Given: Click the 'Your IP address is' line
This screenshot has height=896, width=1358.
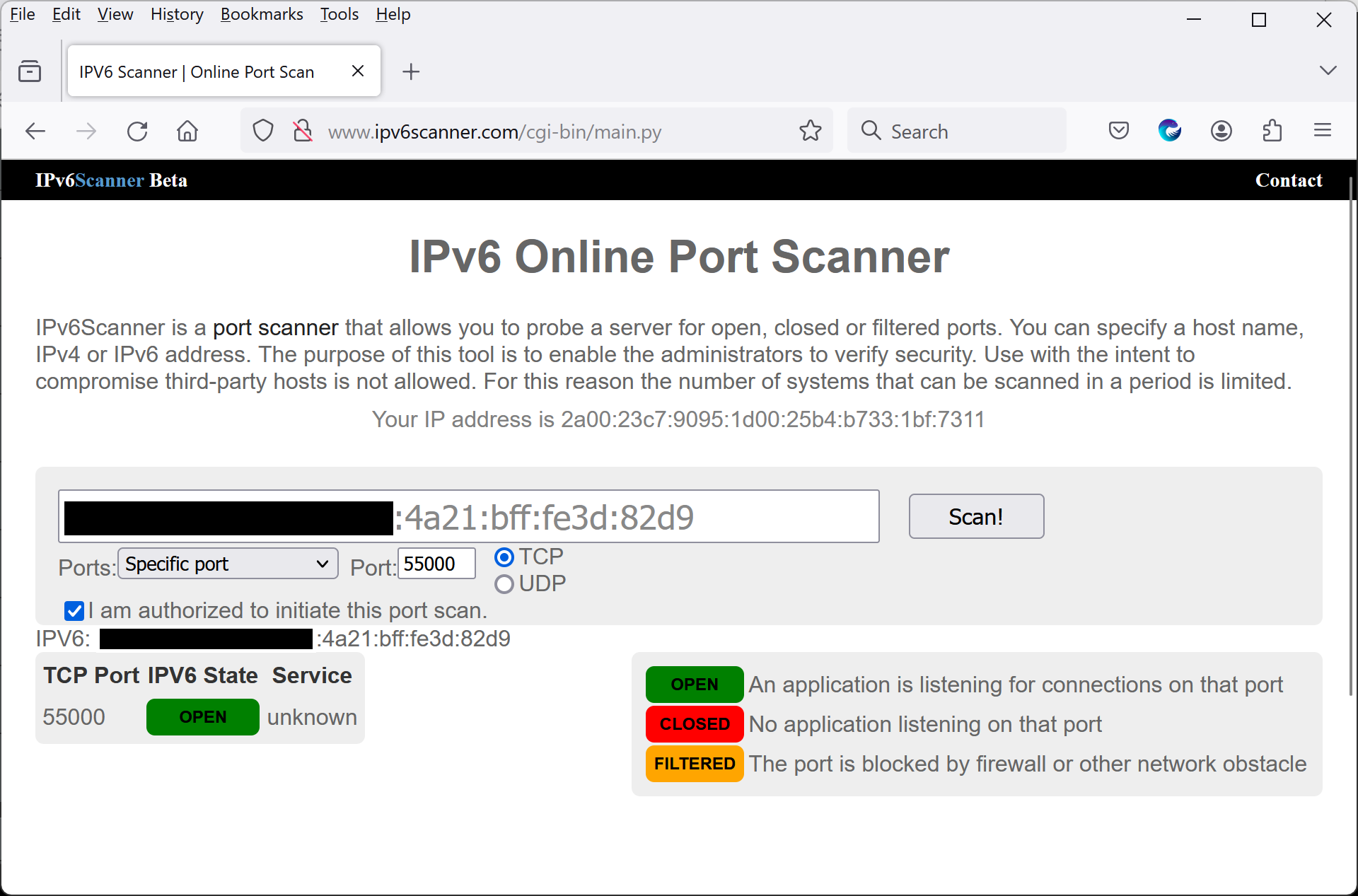Looking at the screenshot, I should [679, 419].
